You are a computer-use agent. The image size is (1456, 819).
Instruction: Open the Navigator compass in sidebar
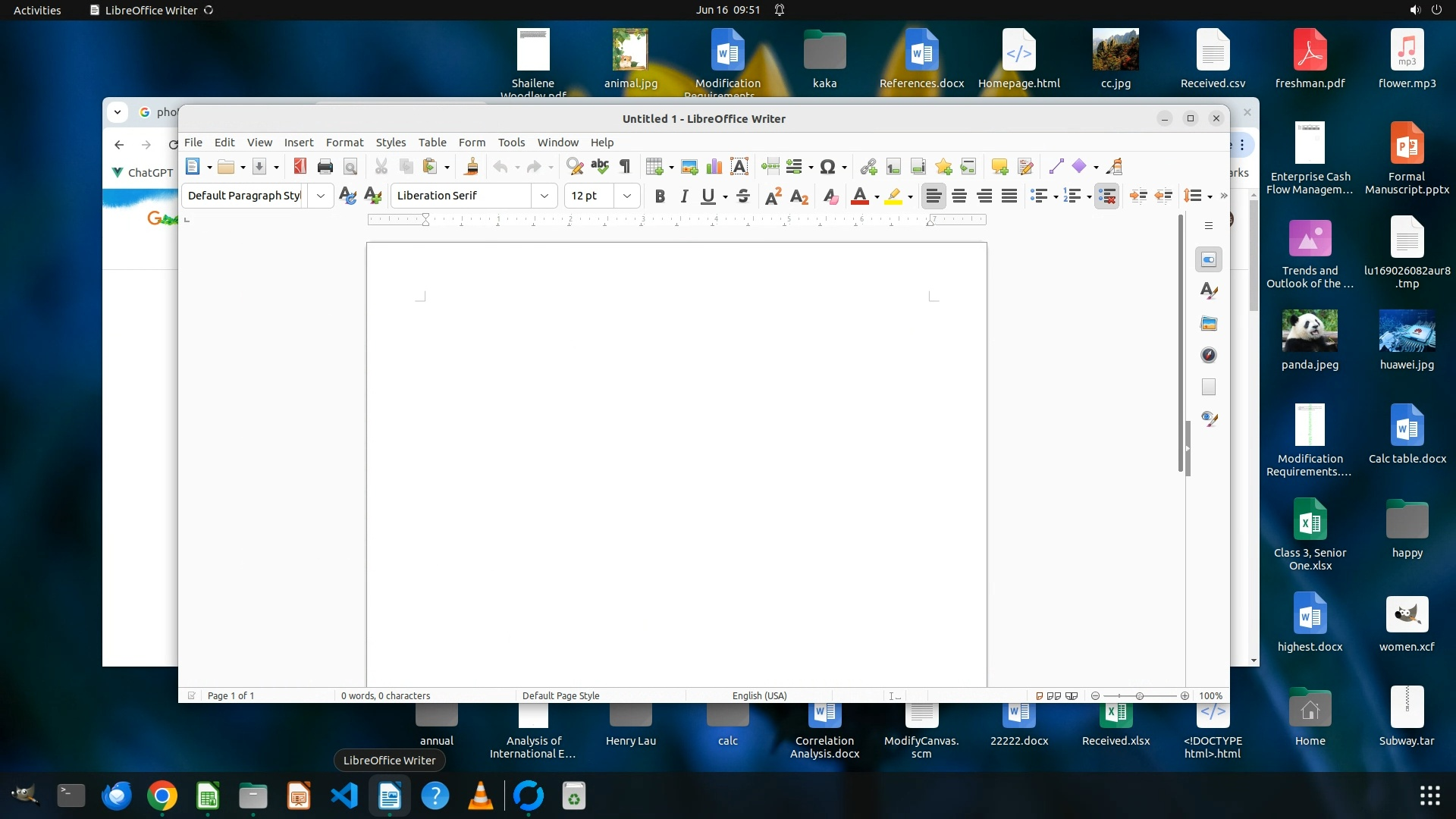(1209, 355)
